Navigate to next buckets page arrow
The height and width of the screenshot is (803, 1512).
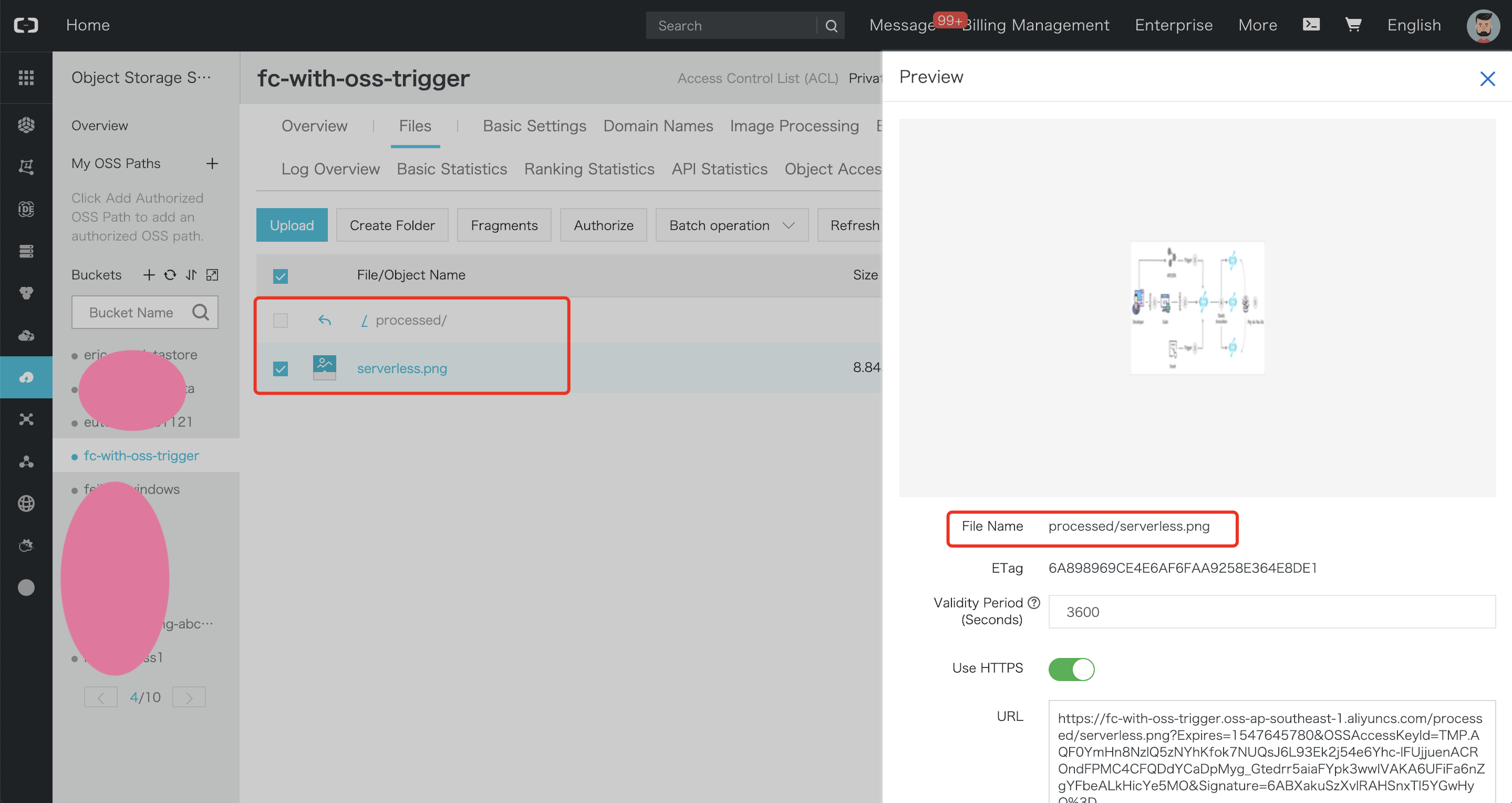191,697
